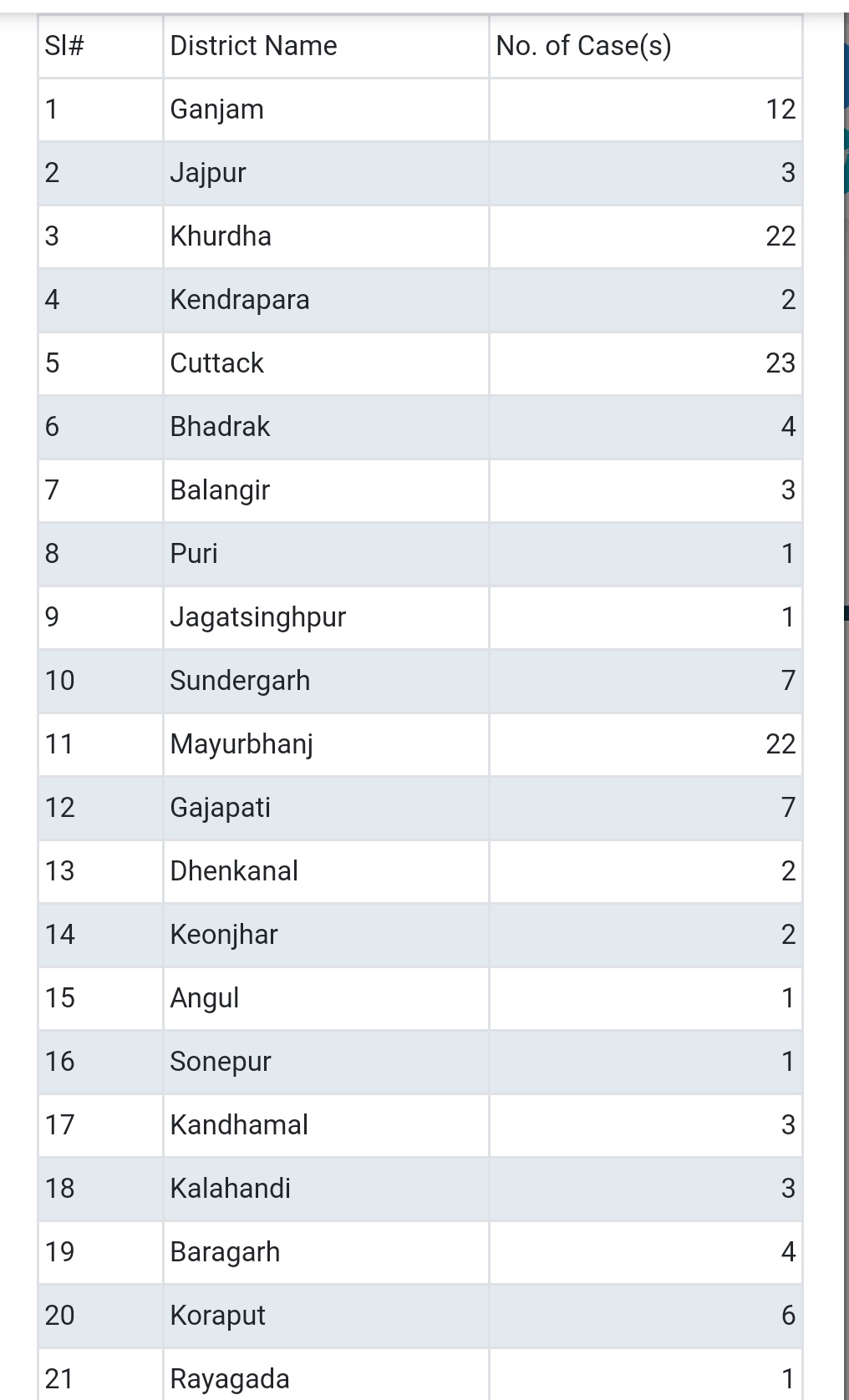
Task: Select the Bhadrak district cell
Action: 220,427
